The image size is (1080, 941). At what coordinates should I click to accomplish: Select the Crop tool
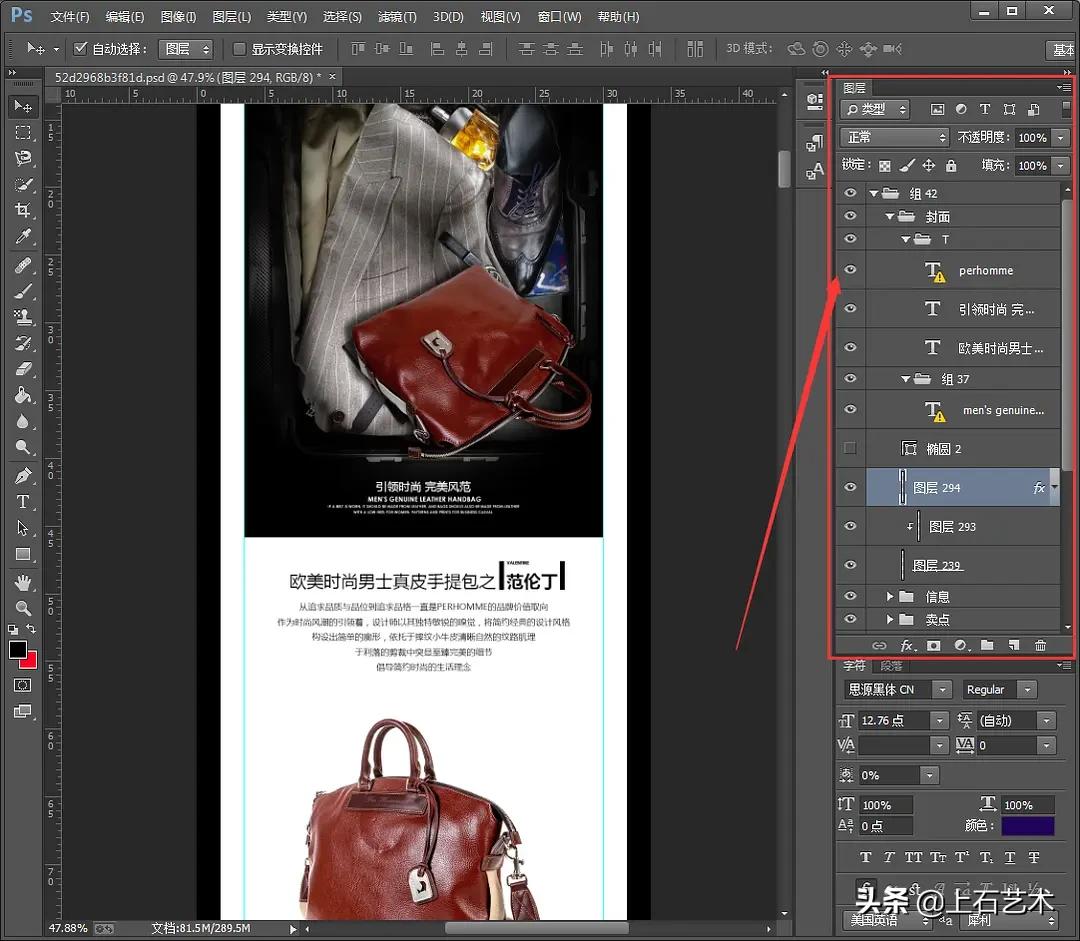[23, 210]
